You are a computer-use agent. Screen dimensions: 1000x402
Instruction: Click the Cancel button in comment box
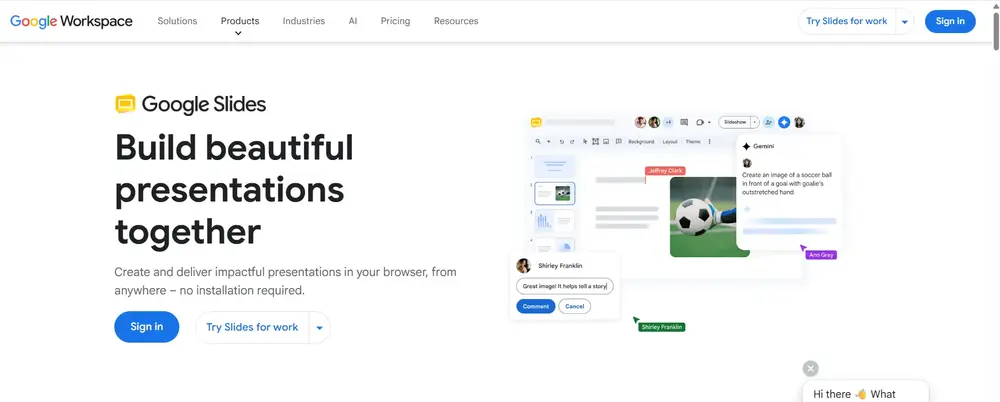[575, 306]
